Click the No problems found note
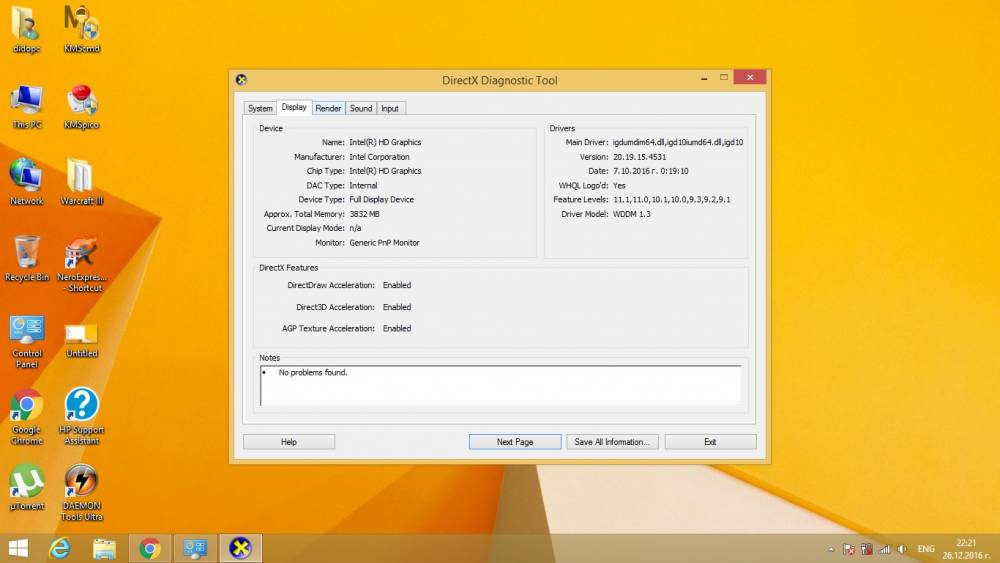 pyautogui.click(x=313, y=372)
